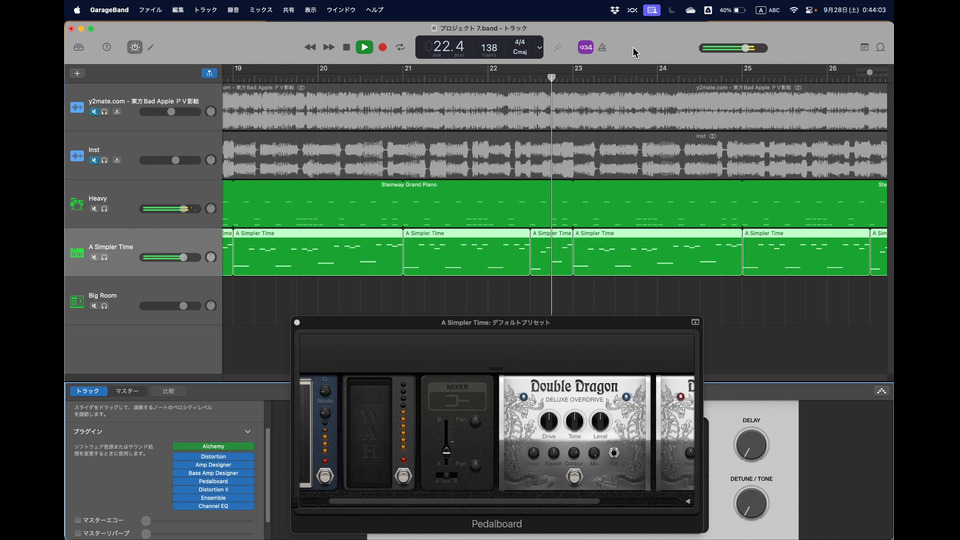Collapse the プラグイン section chevron
960x540 pixels.
[248, 432]
